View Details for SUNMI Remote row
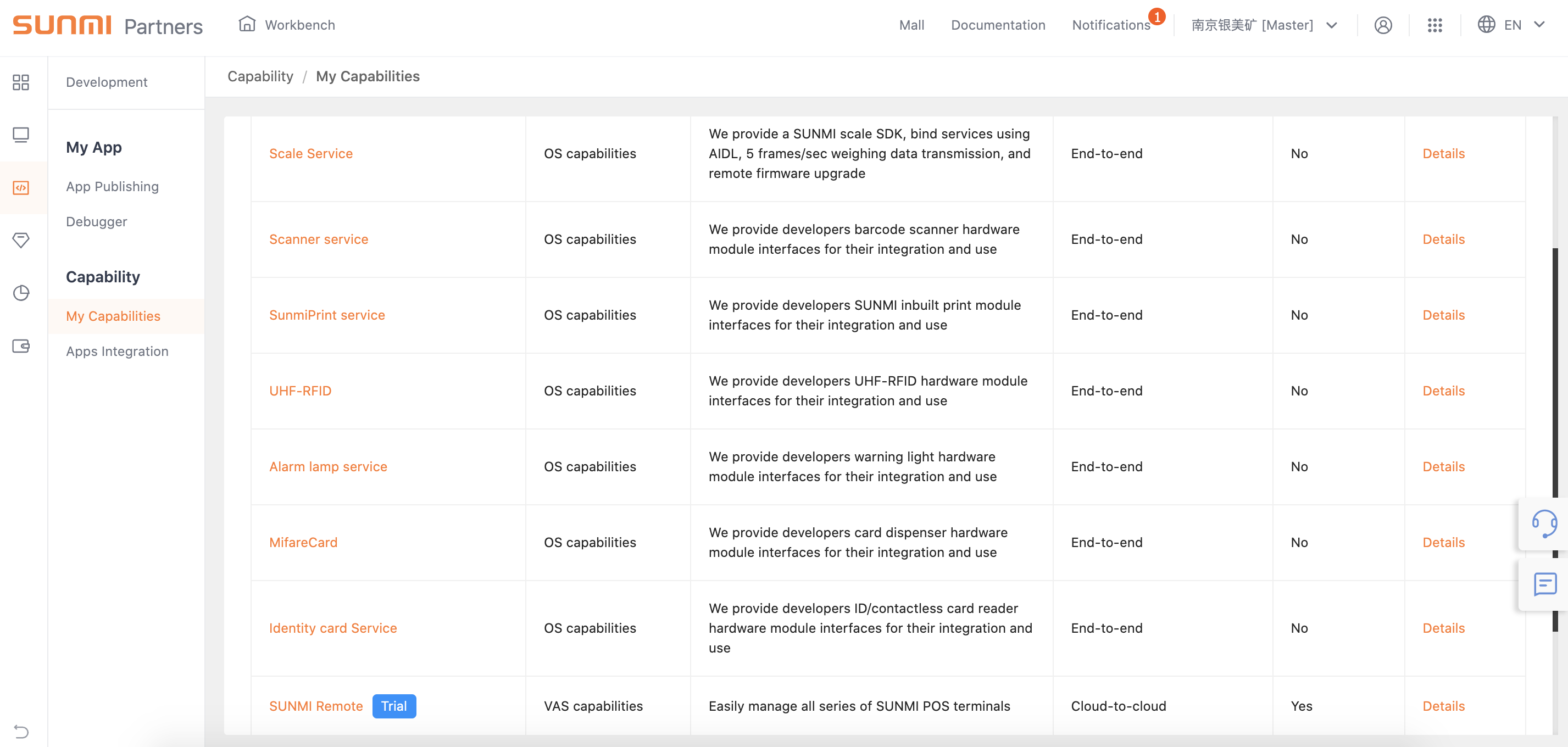The width and height of the screenshot is (1568, 747). (1443, 706)
